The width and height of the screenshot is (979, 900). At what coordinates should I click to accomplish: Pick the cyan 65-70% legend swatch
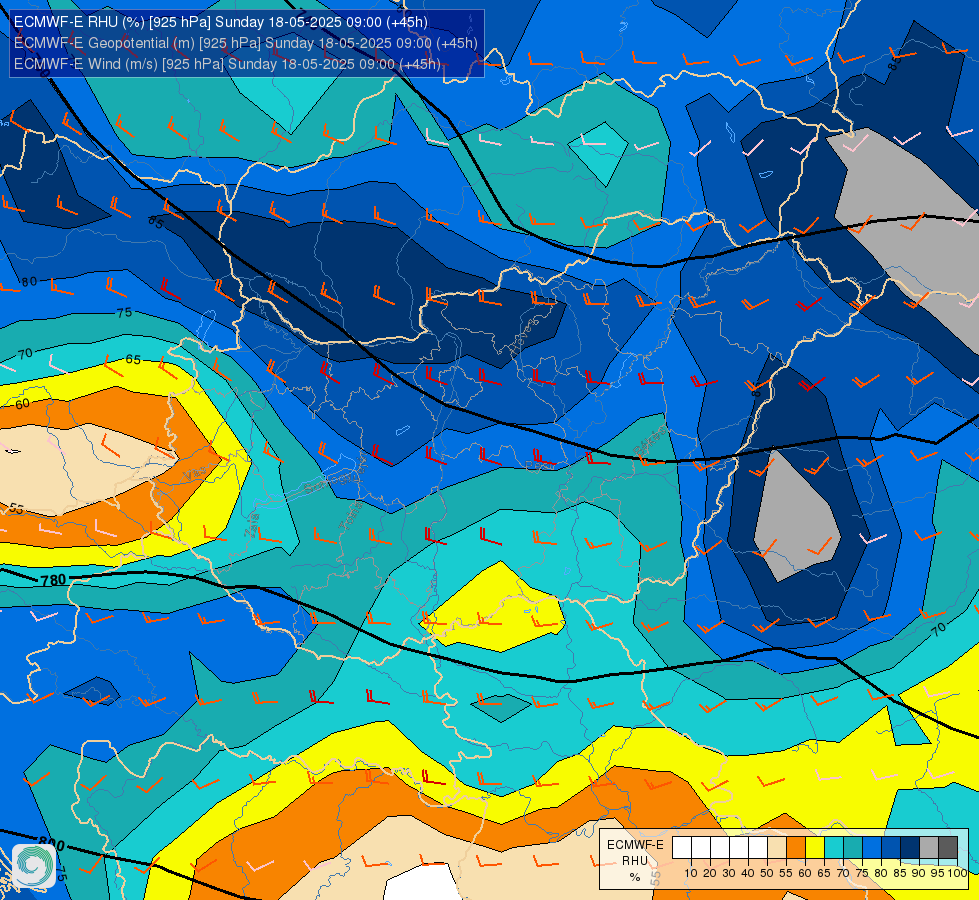[x=834, y=847]
